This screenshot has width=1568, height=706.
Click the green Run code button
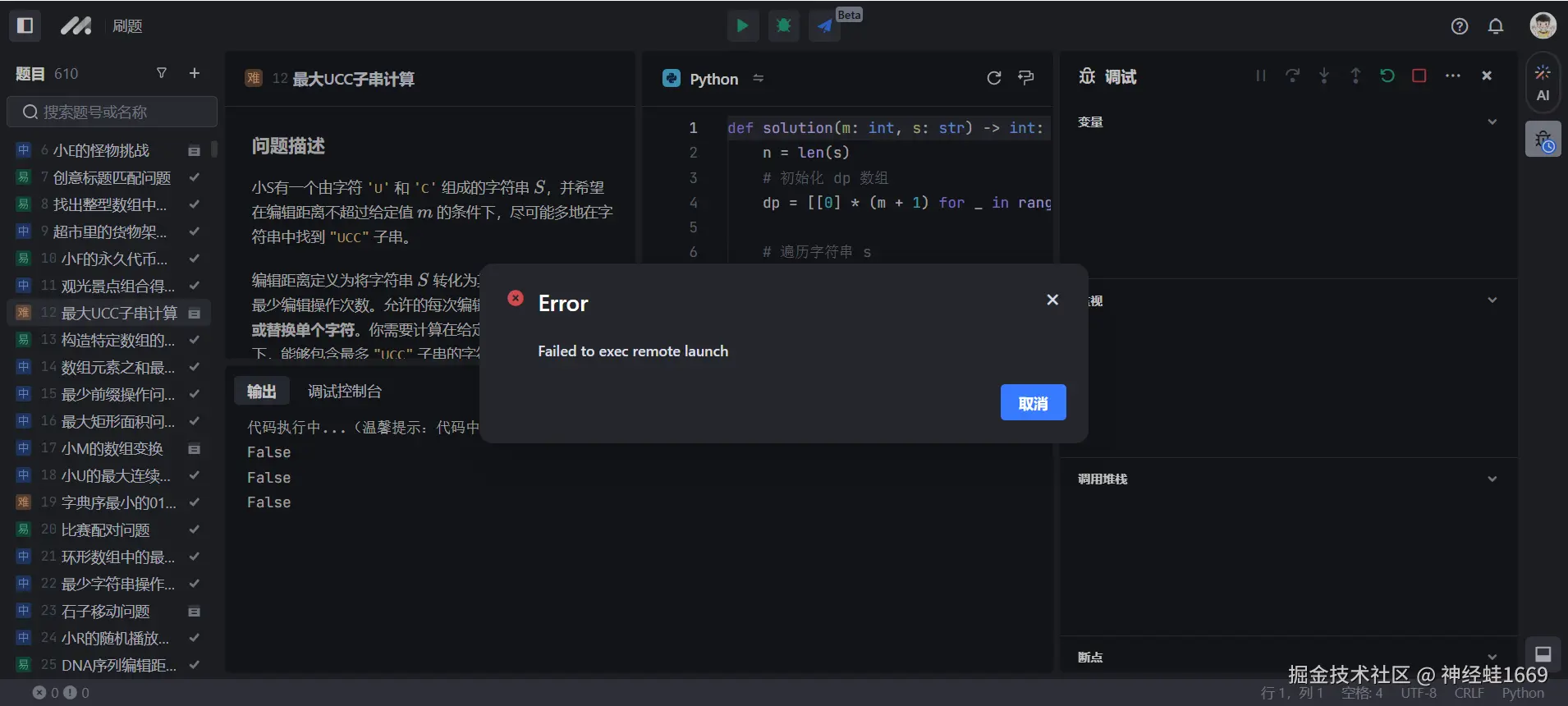coord(742,25)
